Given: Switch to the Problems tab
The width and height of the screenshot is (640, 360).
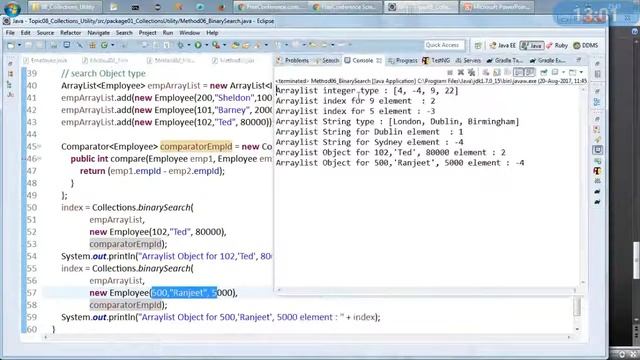Looking at the screenshot, I should pyautogui.click(x=292, y=60).
